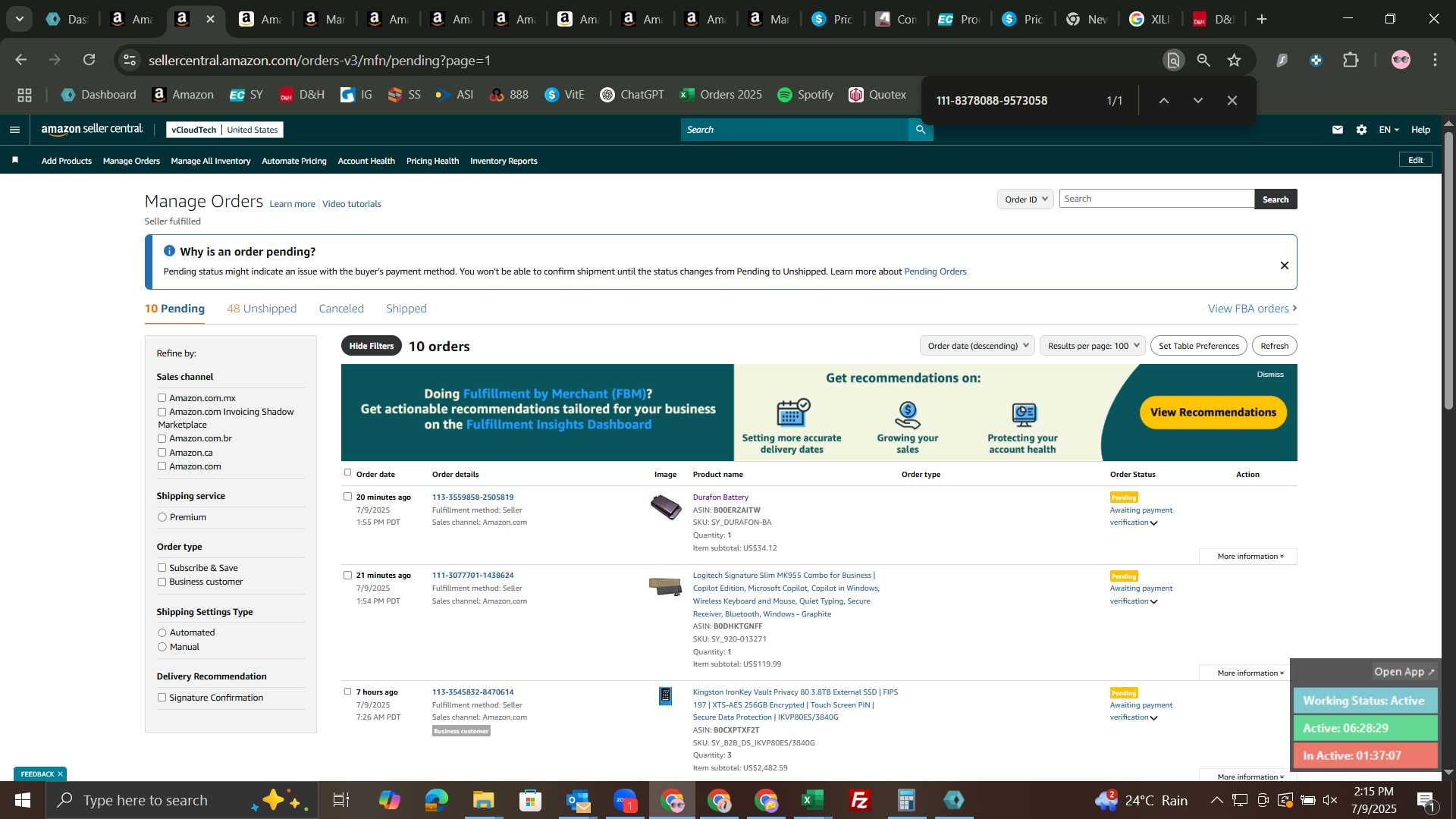Click in the Order ID search input field
This screenshot has width=1456, height=819.
[1156, 199]
